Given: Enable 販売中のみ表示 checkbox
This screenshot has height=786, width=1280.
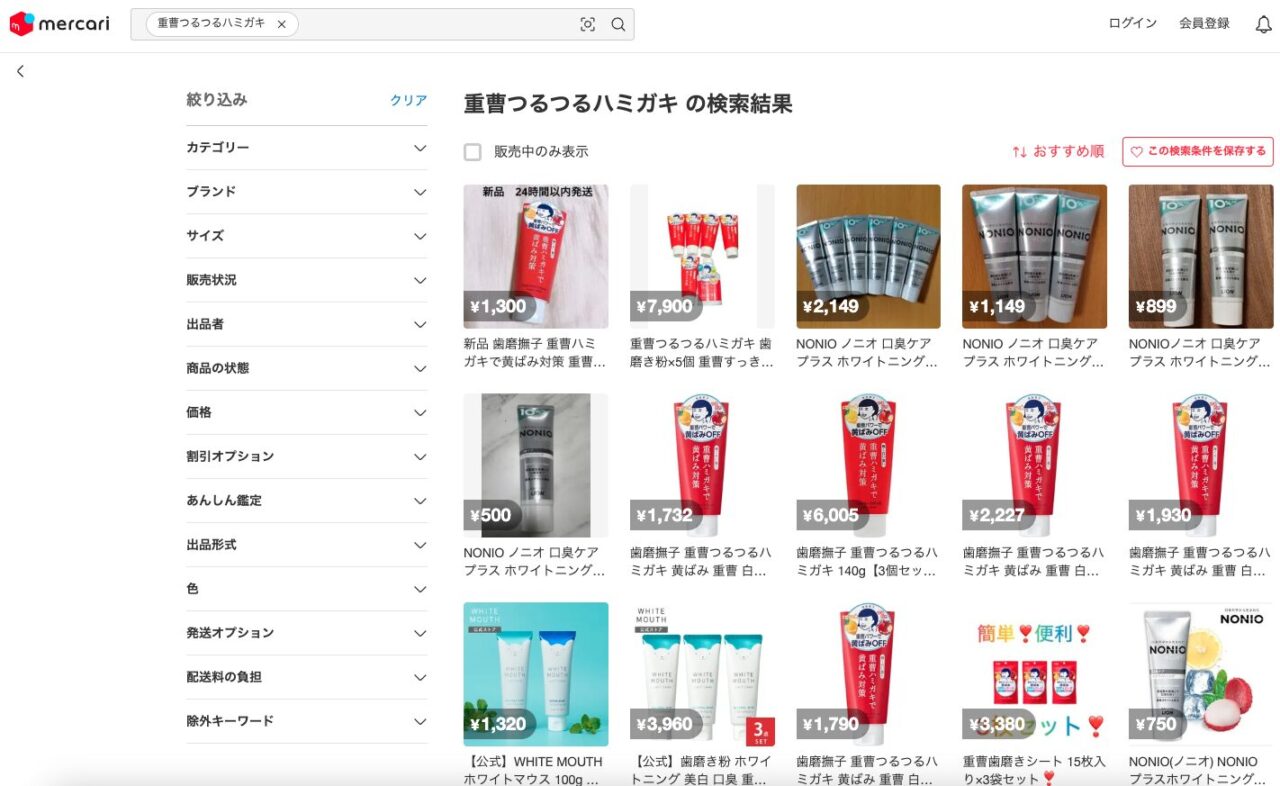Looking at the screenshot, I should 473,152.
